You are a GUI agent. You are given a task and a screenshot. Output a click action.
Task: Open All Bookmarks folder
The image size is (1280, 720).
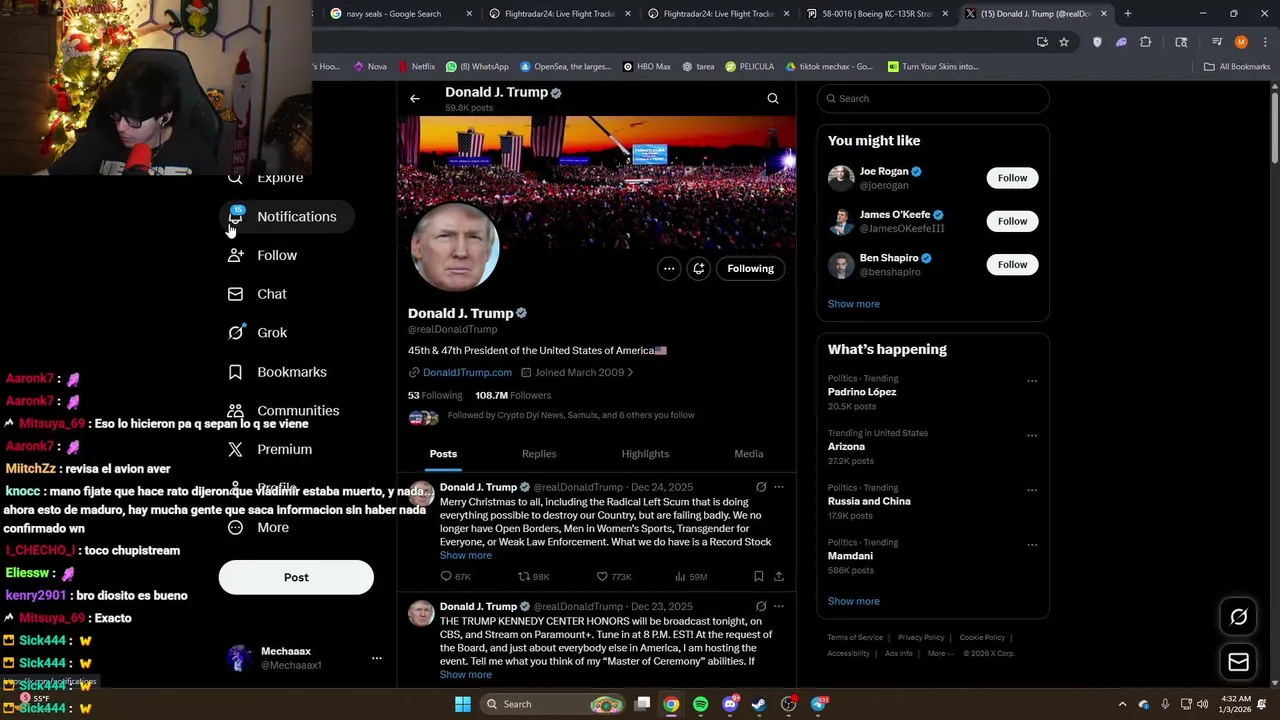(1236, 66)
